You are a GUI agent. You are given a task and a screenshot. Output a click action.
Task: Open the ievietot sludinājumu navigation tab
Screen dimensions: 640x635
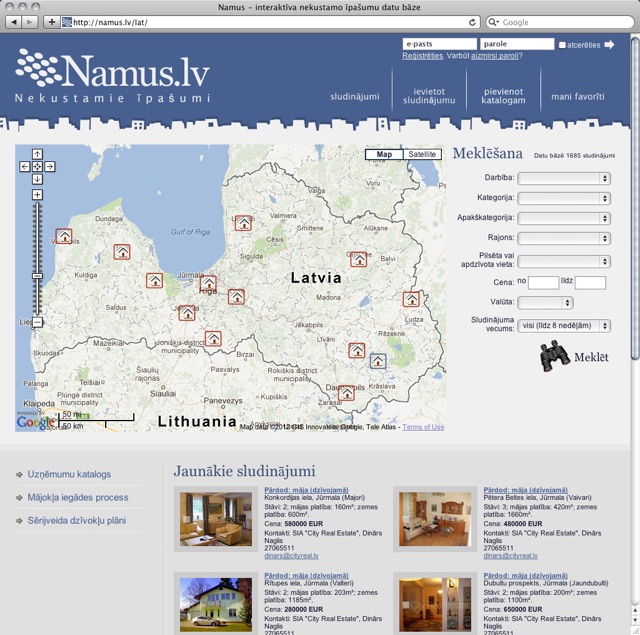tap(429, 96)
